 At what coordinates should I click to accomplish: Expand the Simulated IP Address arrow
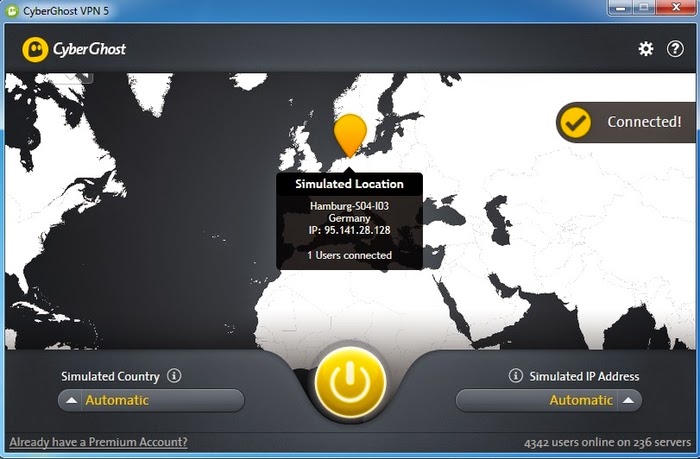pyautogui.click(x=629, y=401)
